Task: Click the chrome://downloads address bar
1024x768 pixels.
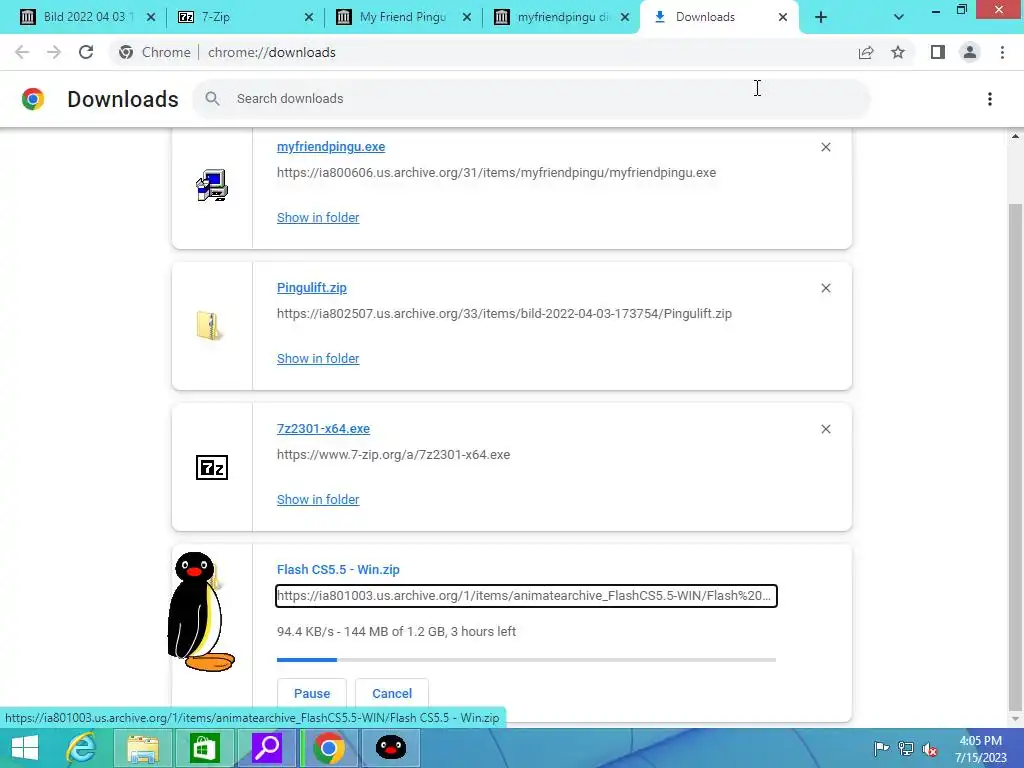Action: (272, 52)
